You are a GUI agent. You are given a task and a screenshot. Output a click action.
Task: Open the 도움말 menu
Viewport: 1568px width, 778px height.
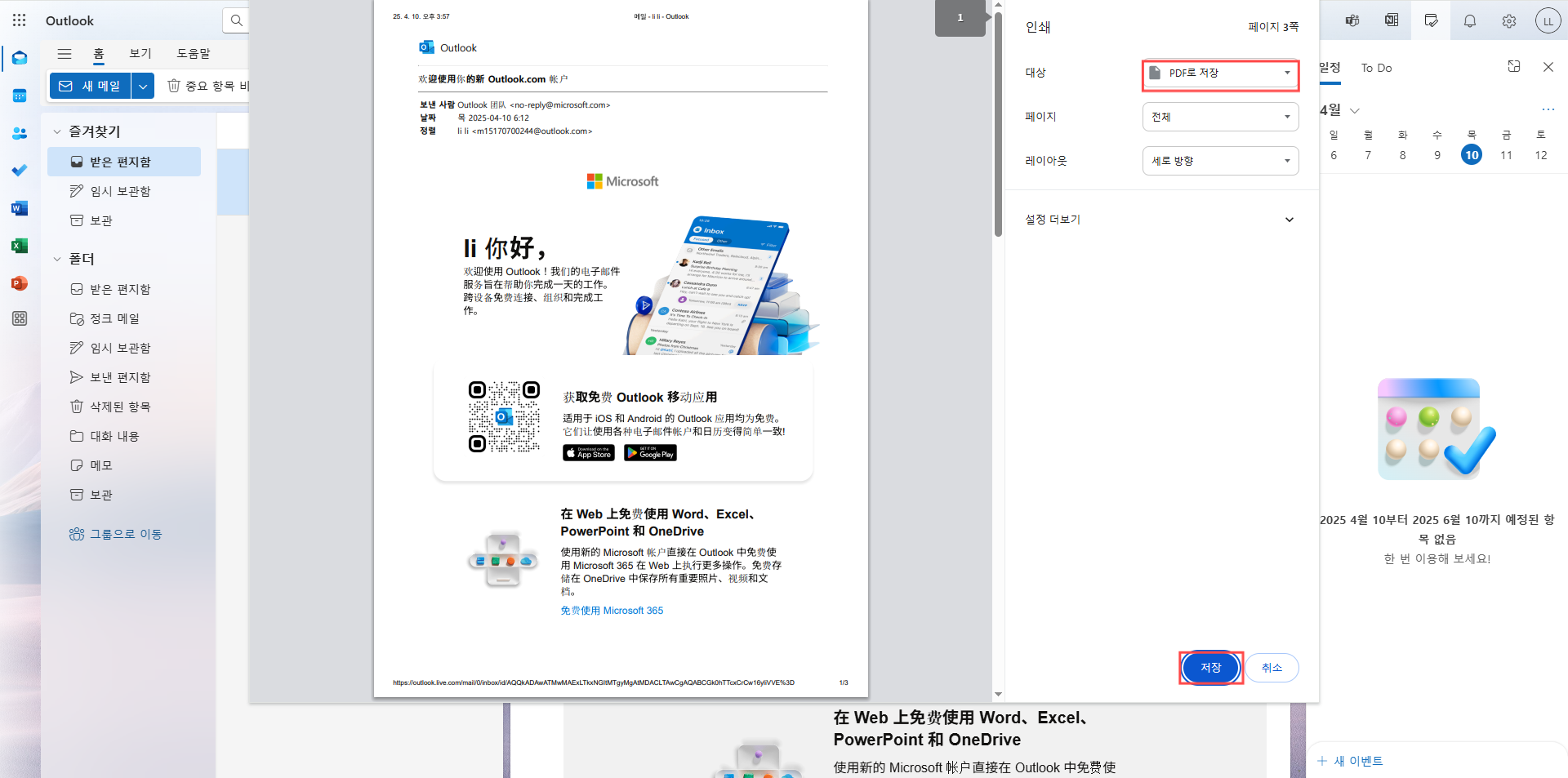tap(192, 53)
